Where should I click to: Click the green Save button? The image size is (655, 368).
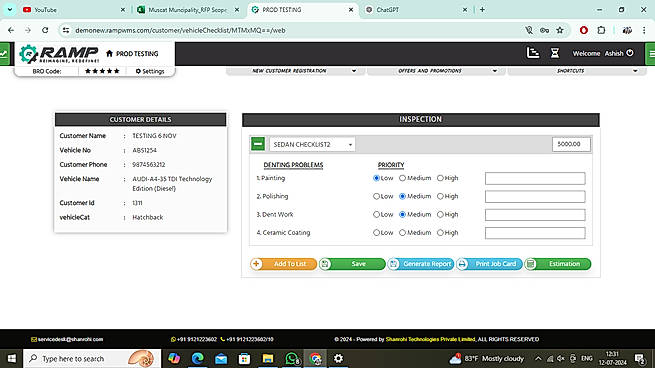pyautogui.click(x=352, y=264)
